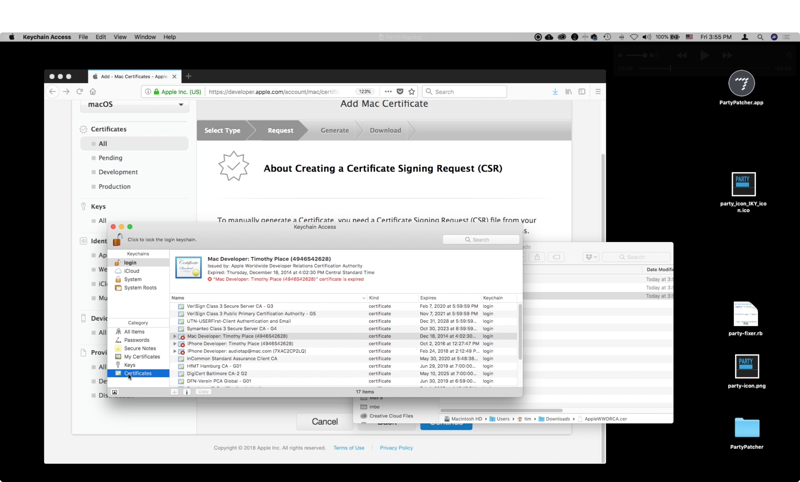Open the Apple menu
This screenshot has height=482, width=800.
tap(11, 37)
